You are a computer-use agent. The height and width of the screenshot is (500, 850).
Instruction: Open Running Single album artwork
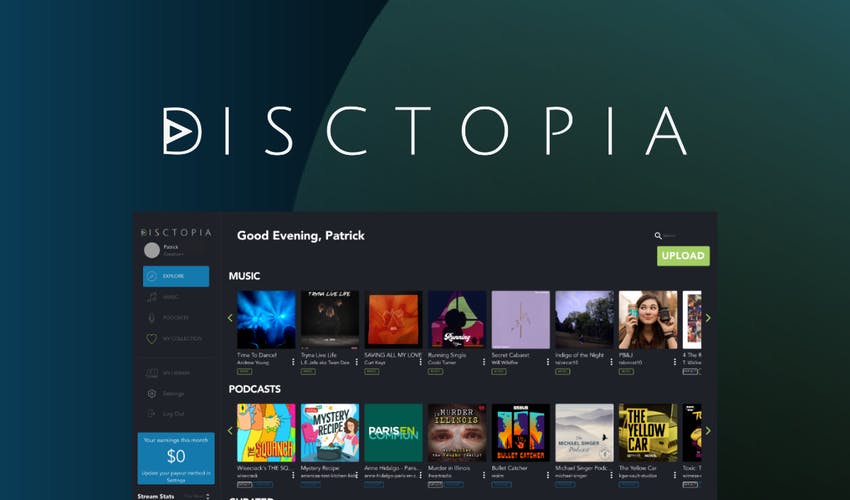coord(457,319)
